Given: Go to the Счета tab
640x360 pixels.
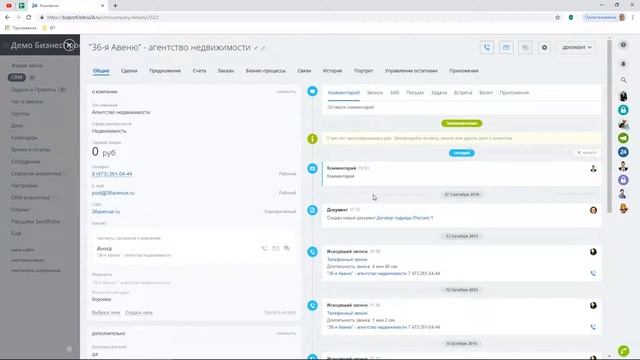Looking at the screenshot, I should click(199, 71).
